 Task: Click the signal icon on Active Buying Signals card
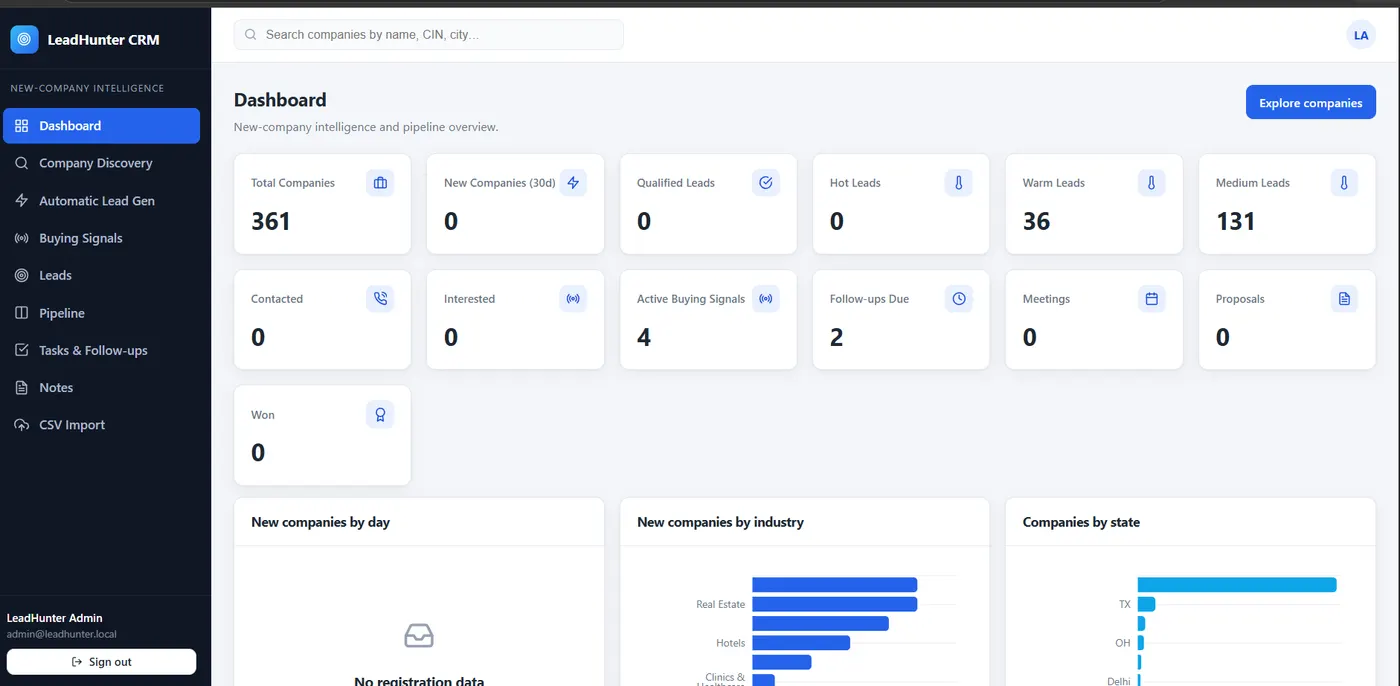(766, 299)
